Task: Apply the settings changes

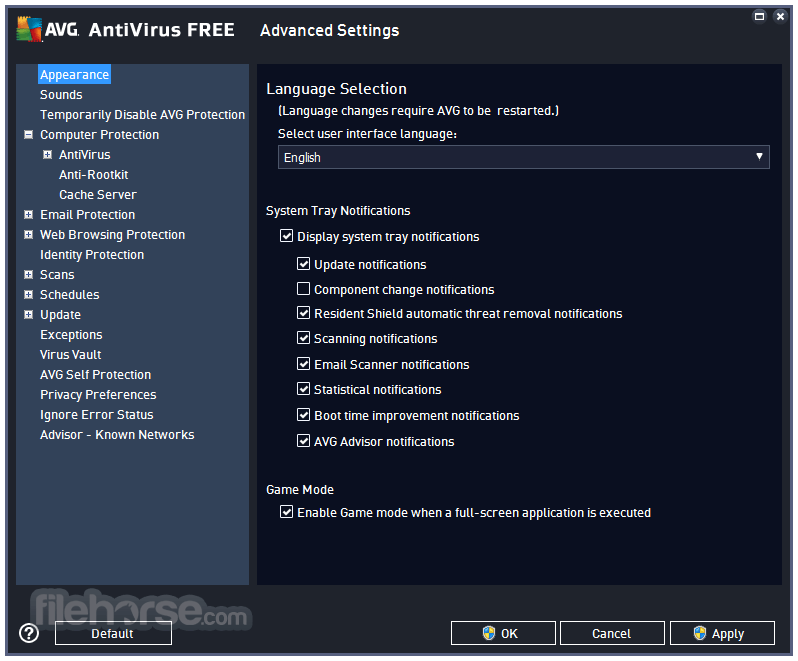Action: click(722, 633)
